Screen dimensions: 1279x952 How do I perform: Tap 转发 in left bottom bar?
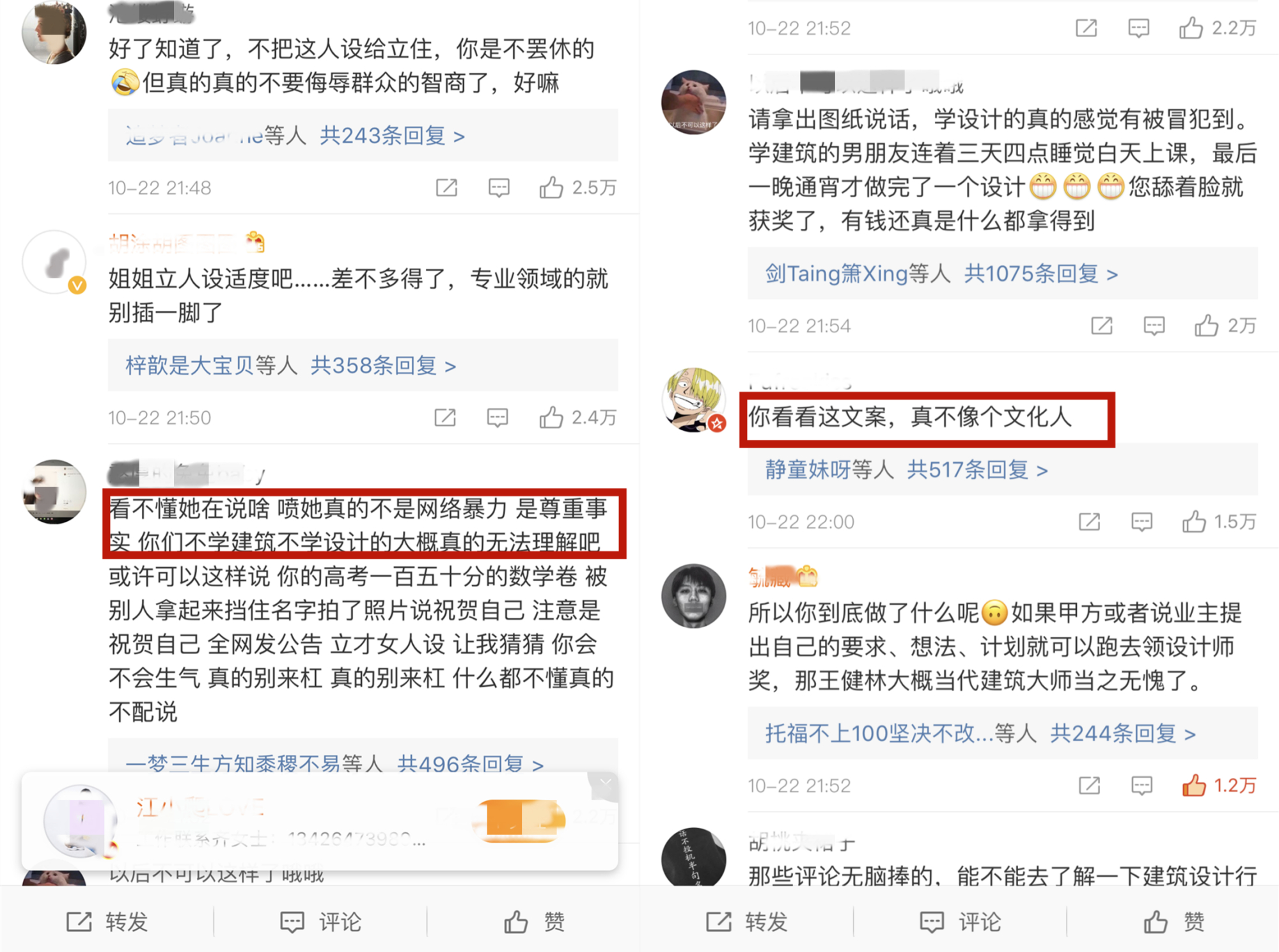(x=107, y=921)
